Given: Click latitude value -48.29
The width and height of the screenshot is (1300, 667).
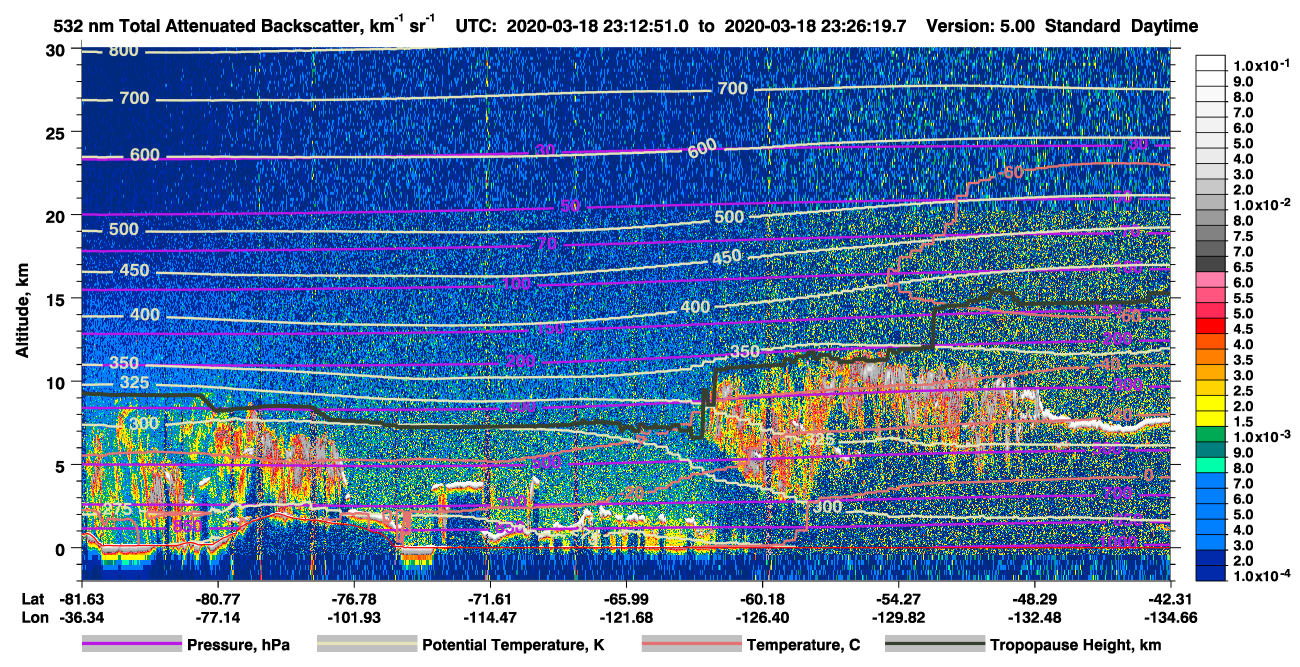Looking at the screenshot, I should point(1033,598).
